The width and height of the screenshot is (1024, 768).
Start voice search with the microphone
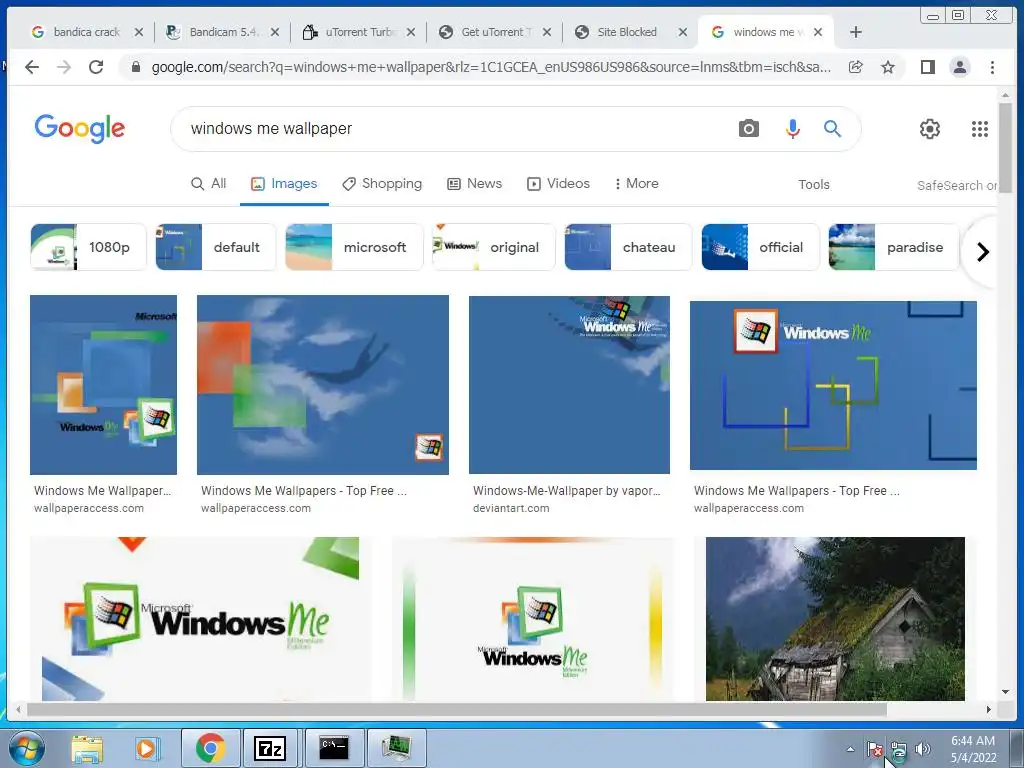[792, 129]
